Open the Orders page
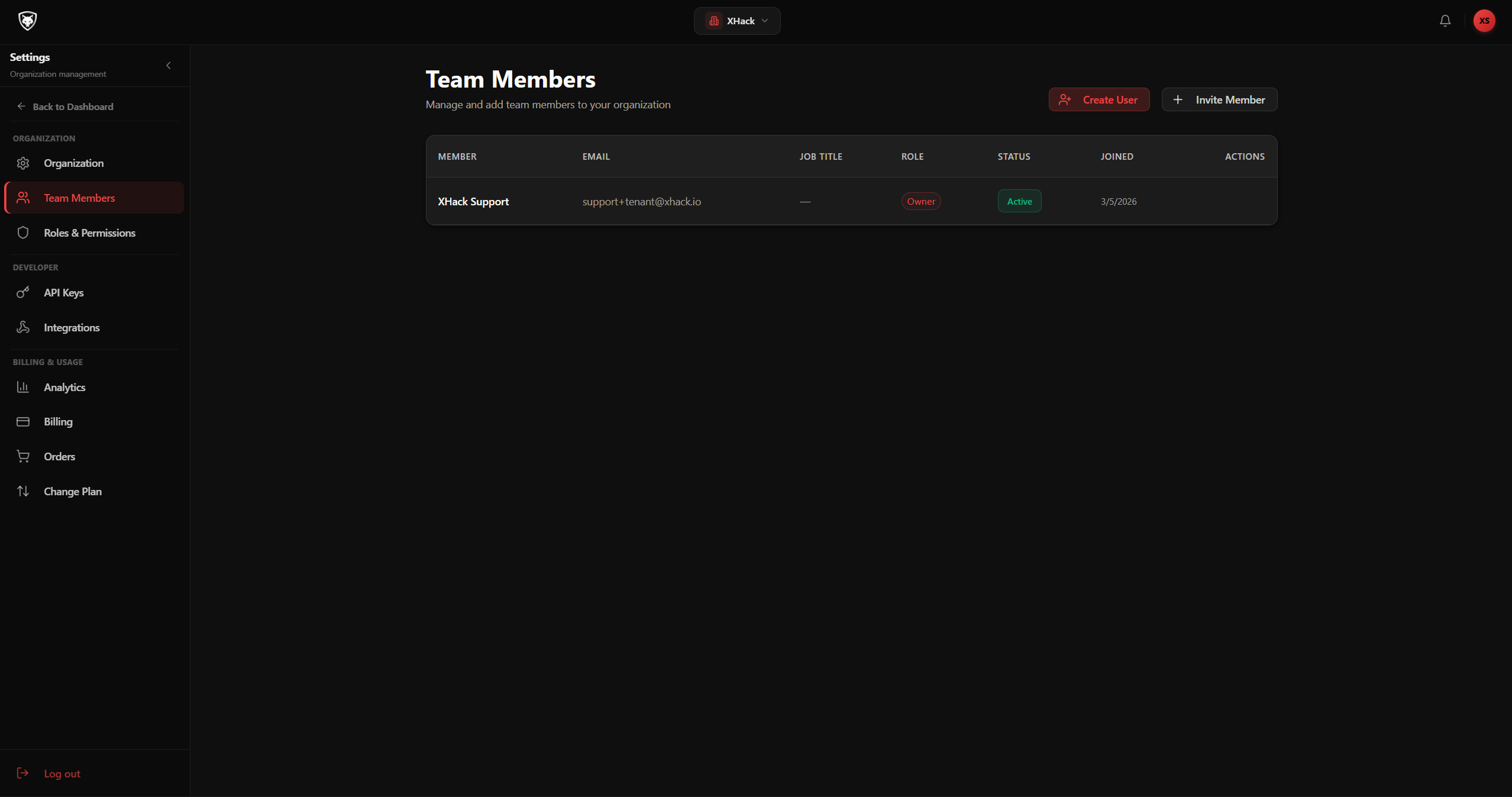The image size is (1512, 797). click(94, 457)
